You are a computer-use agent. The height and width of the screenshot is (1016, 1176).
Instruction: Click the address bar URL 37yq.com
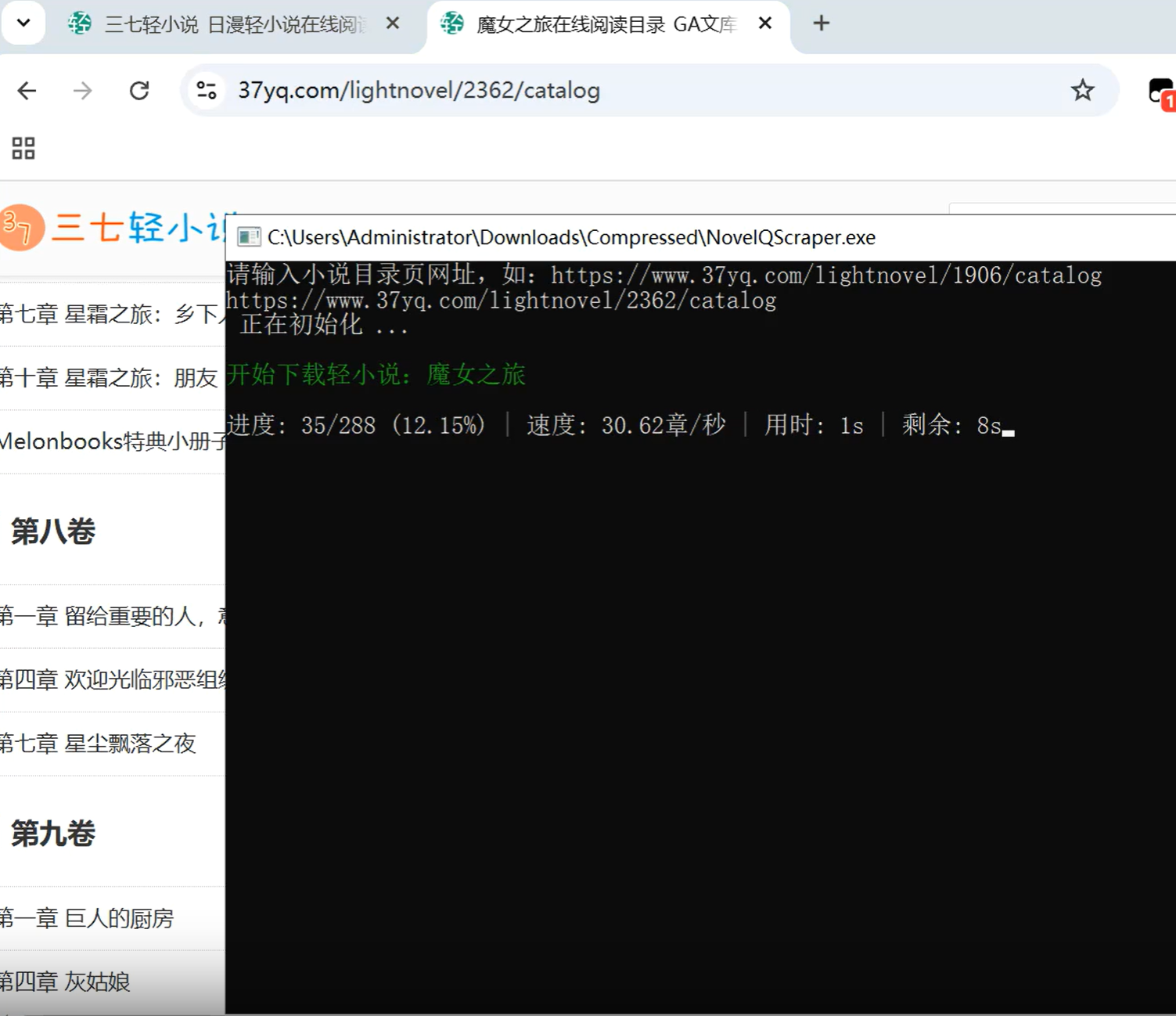[419, 91]
